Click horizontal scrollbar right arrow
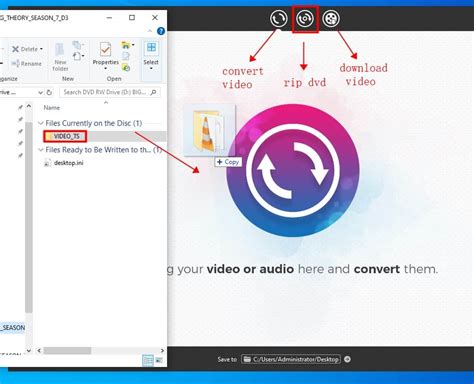This screenshot has height=384, width=474. 162,351
